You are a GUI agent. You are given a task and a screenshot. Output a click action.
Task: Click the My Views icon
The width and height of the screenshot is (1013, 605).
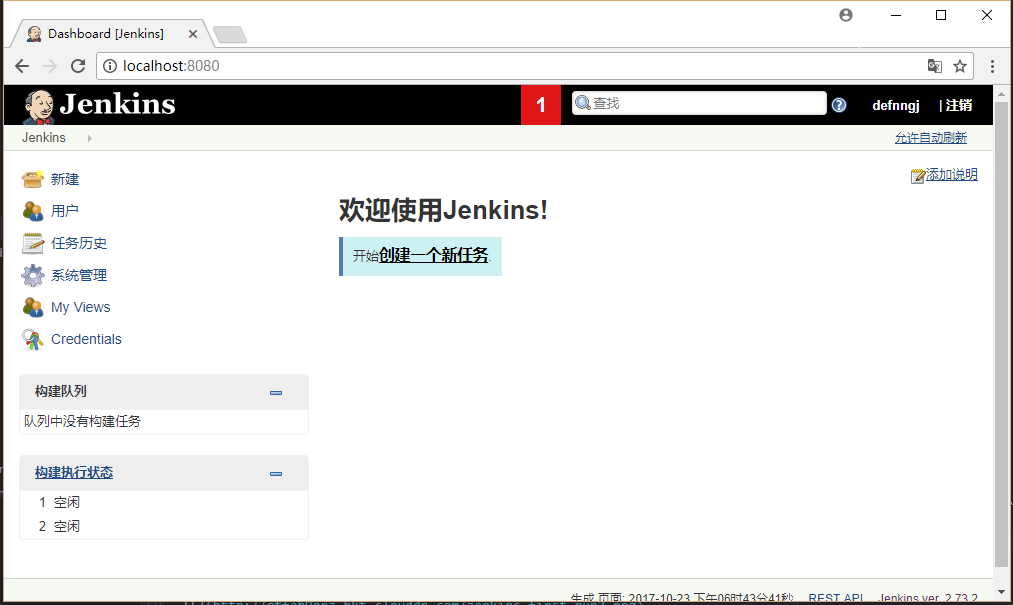(x=32, y=307)
